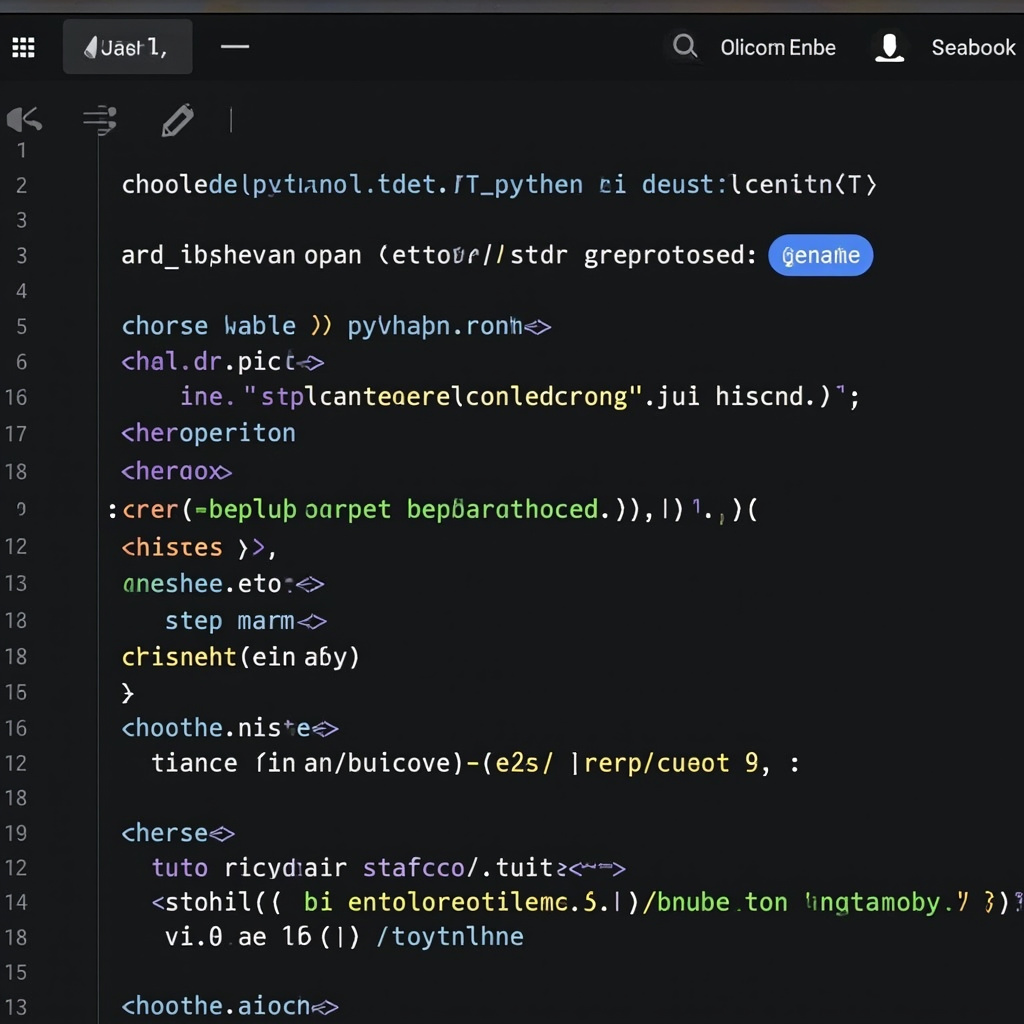Click line number 2 in the gutter
Viewport: 1024px width, 1024px height.
[x=22, y=185]
